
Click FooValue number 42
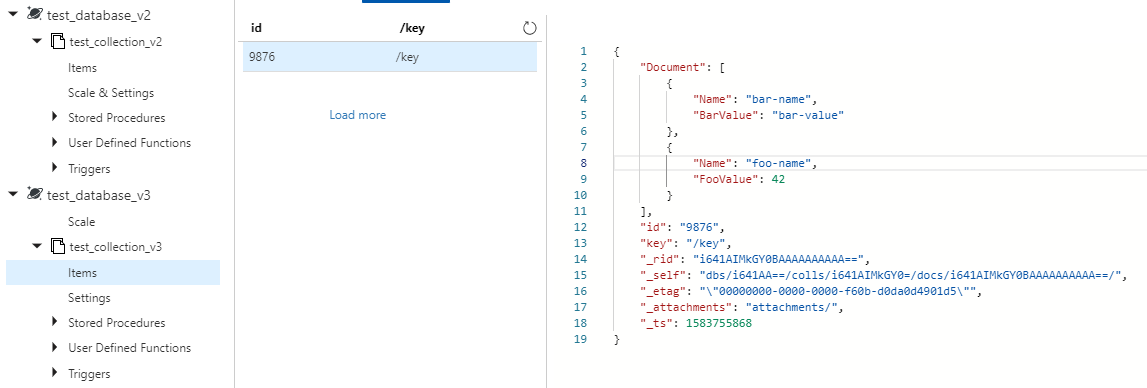[x=778, y=179]
